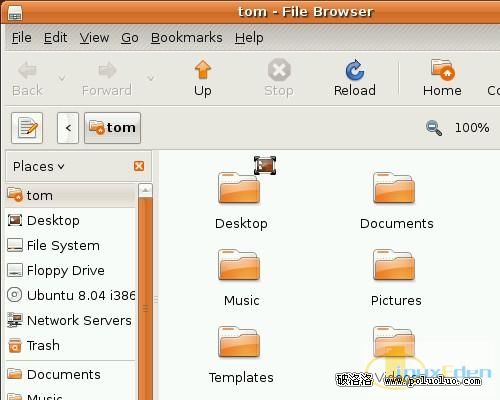
Task: Select the Music folder icon in main view
Action: click(x=239, y=265)
